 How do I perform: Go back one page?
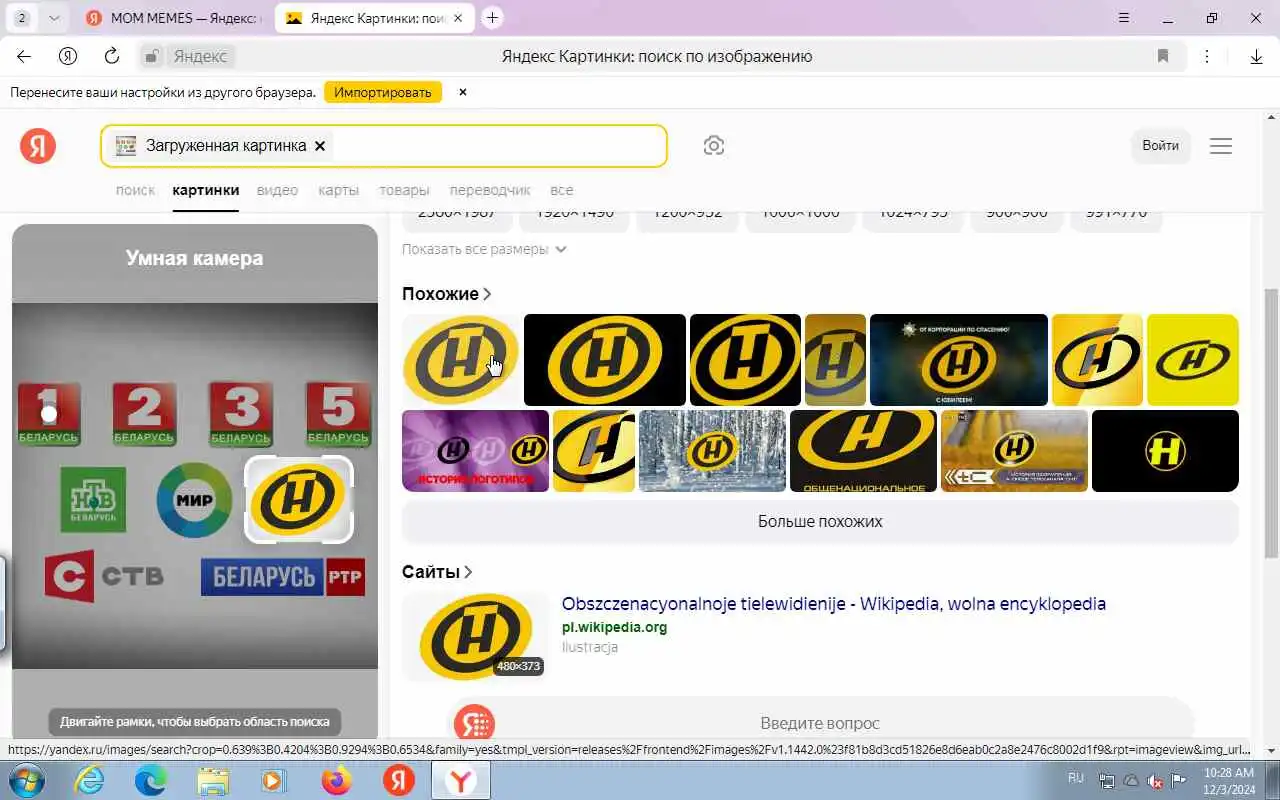click(25, 56)
